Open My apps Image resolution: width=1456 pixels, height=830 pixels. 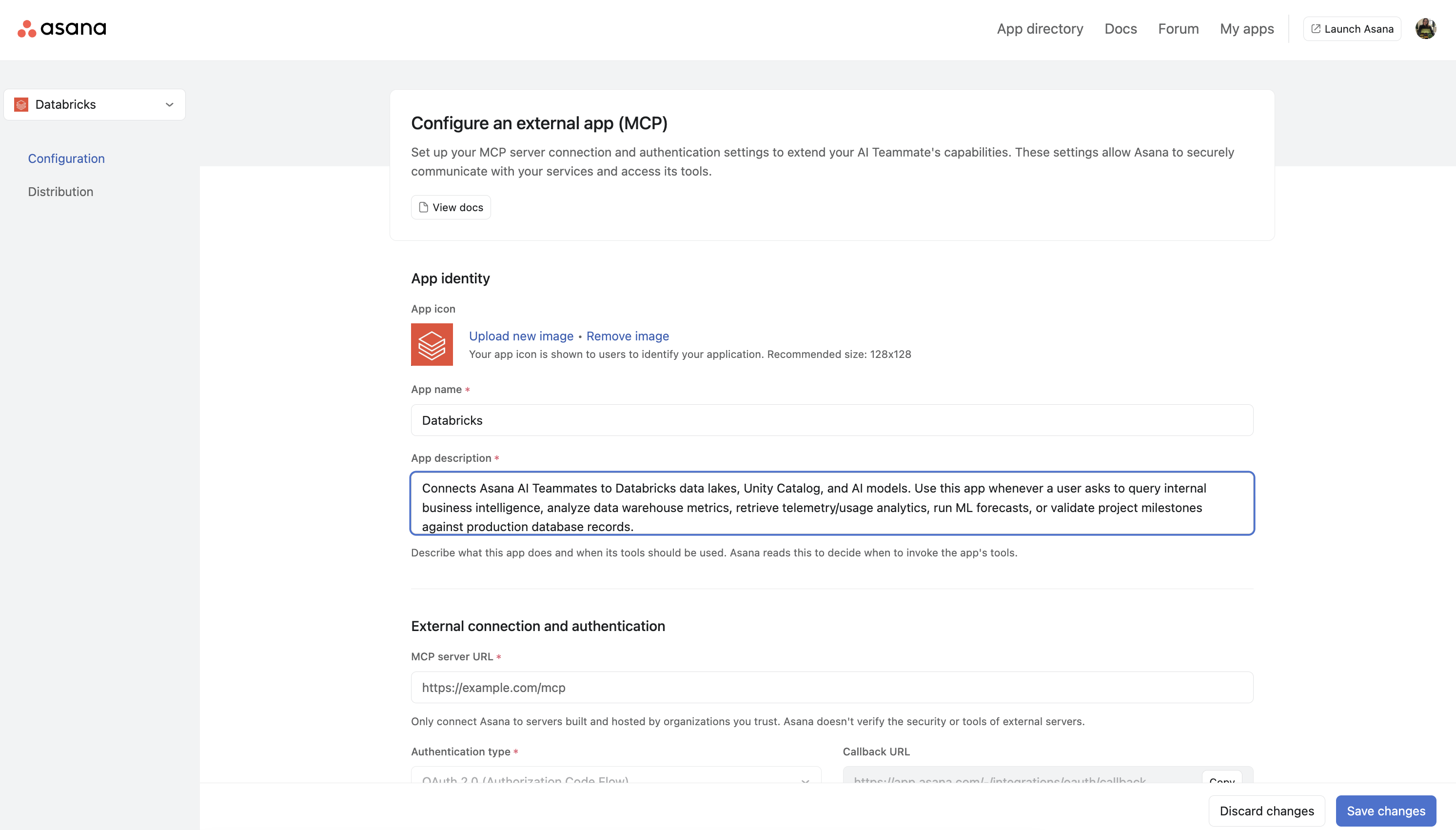[1246, 28]
